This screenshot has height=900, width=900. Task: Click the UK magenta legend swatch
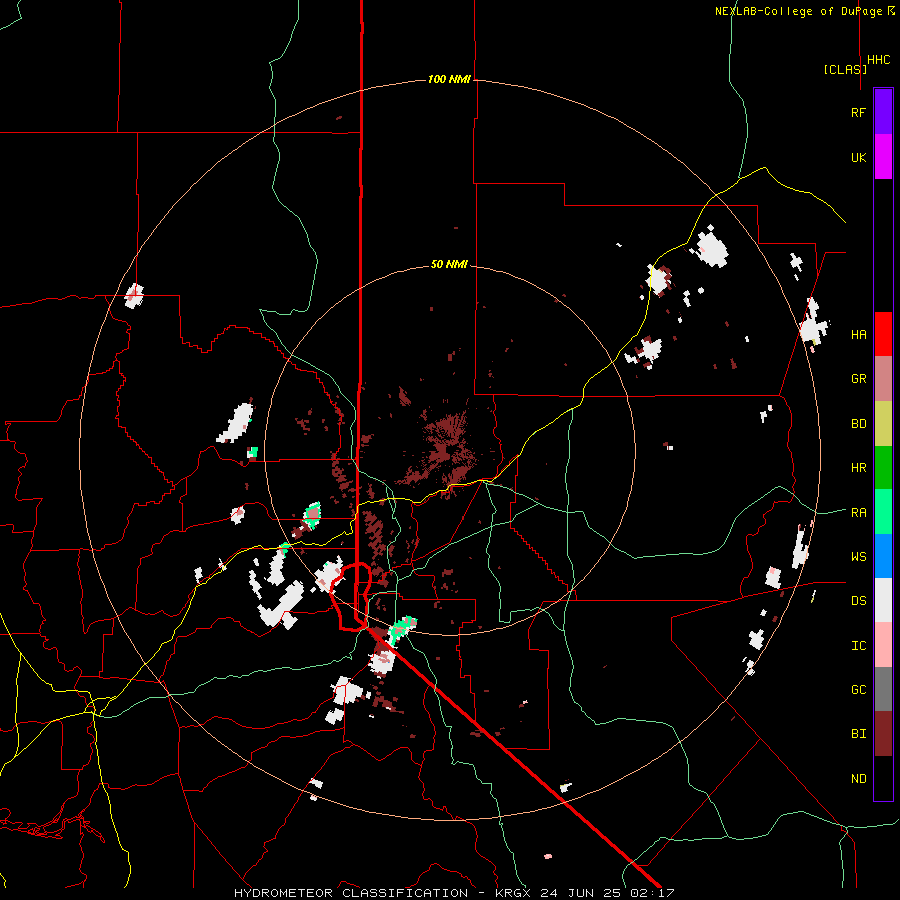[x=883, y=157]
